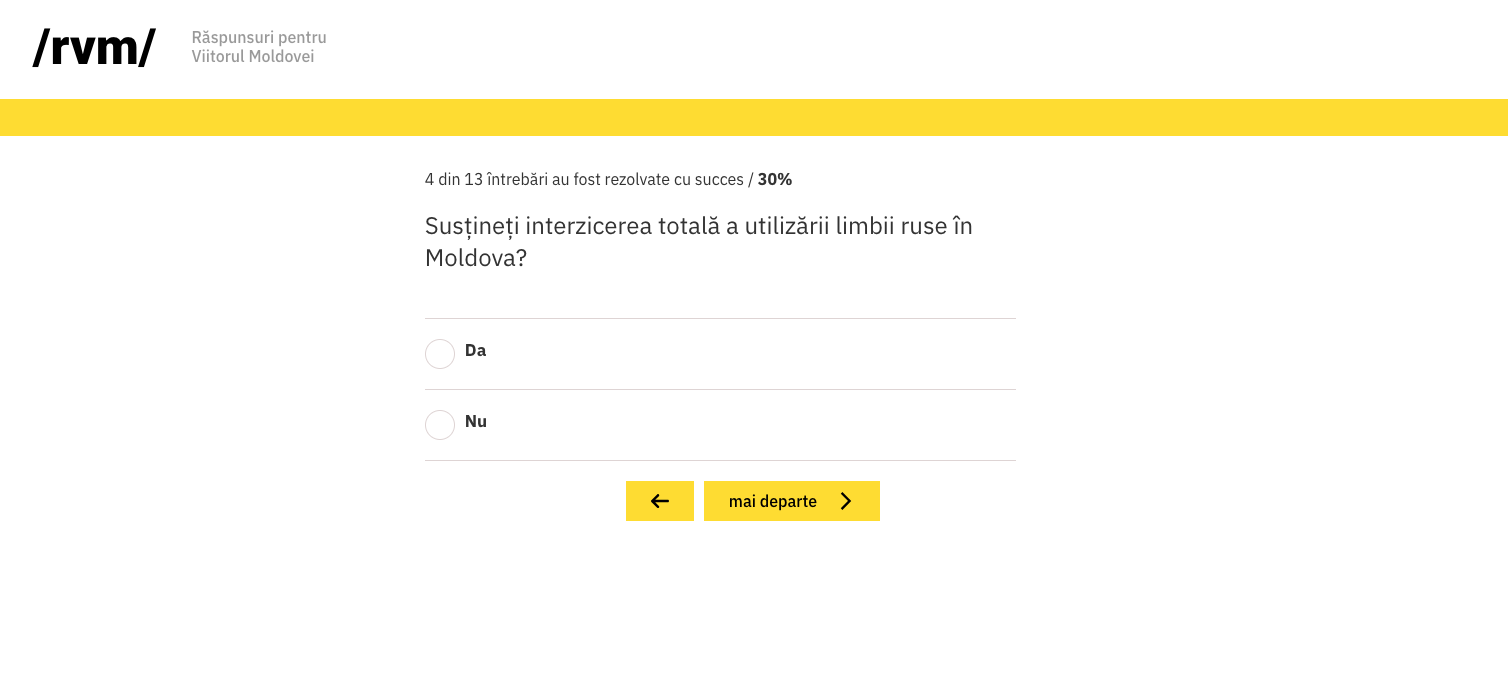Viewport: 1508px width, 699px height.
Task: Click the word Moldova? in the question
Action: 476,257
